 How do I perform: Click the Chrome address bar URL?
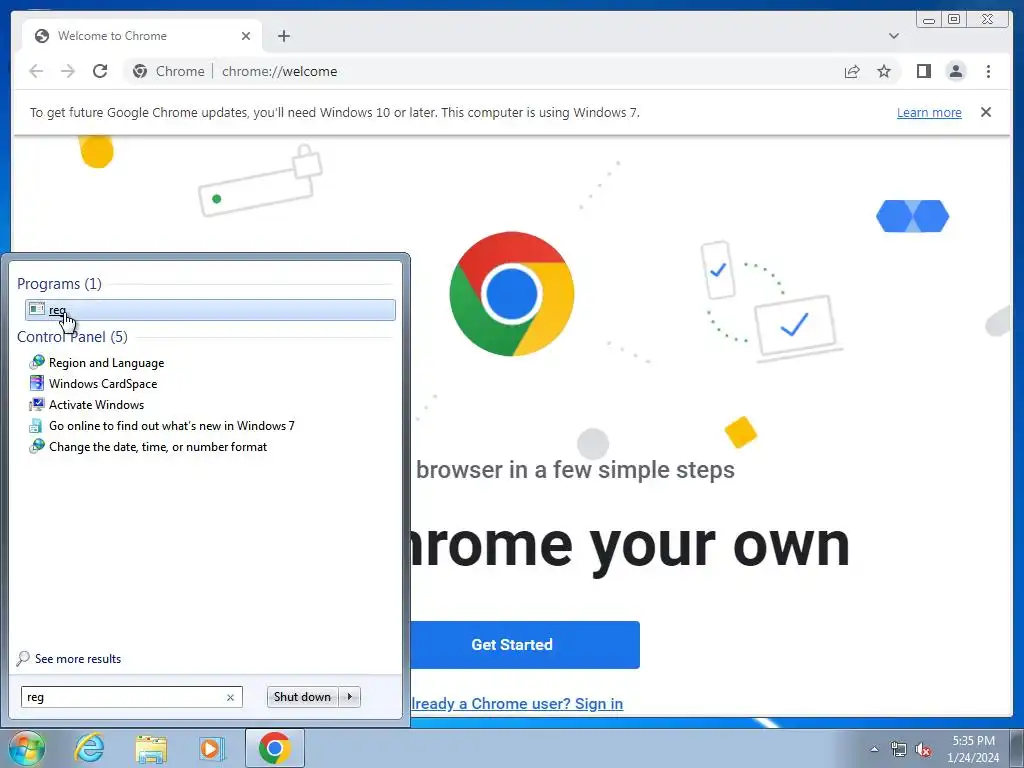click(x=280, y=71)
